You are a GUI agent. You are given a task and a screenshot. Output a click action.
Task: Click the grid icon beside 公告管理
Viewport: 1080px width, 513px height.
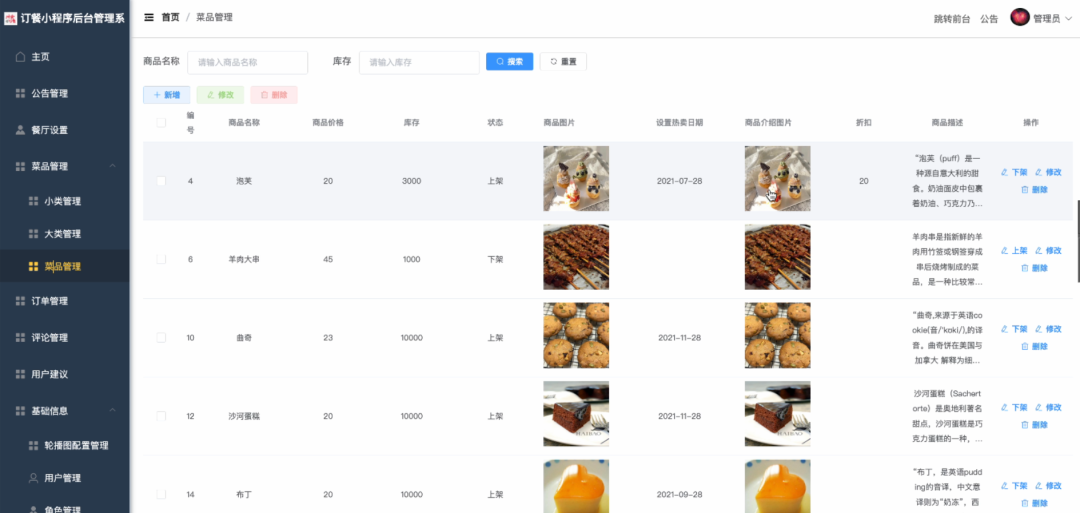pos(21,93)
